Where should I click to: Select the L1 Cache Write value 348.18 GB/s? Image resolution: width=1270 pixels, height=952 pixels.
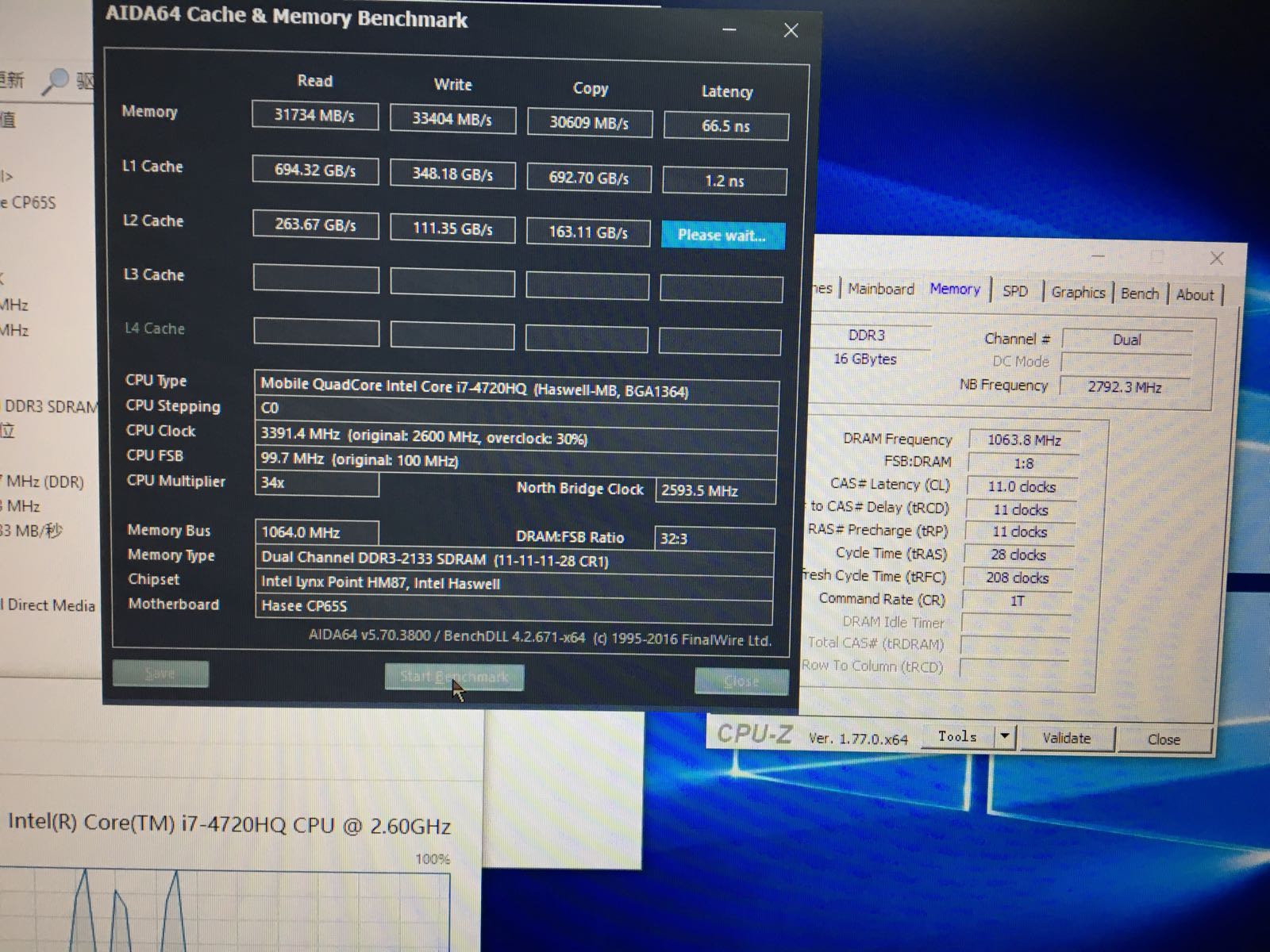452,174
